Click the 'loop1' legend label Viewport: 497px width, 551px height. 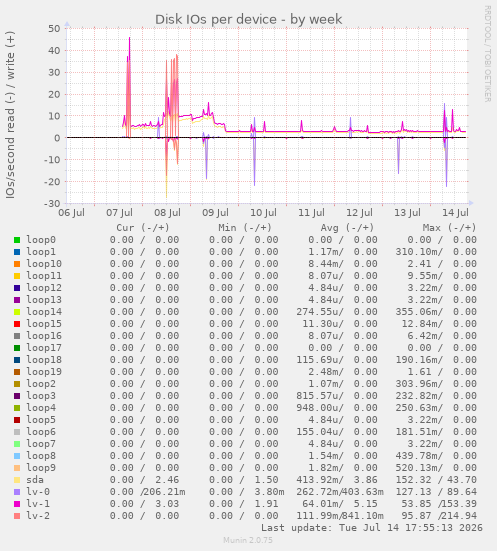coord(41,252)
